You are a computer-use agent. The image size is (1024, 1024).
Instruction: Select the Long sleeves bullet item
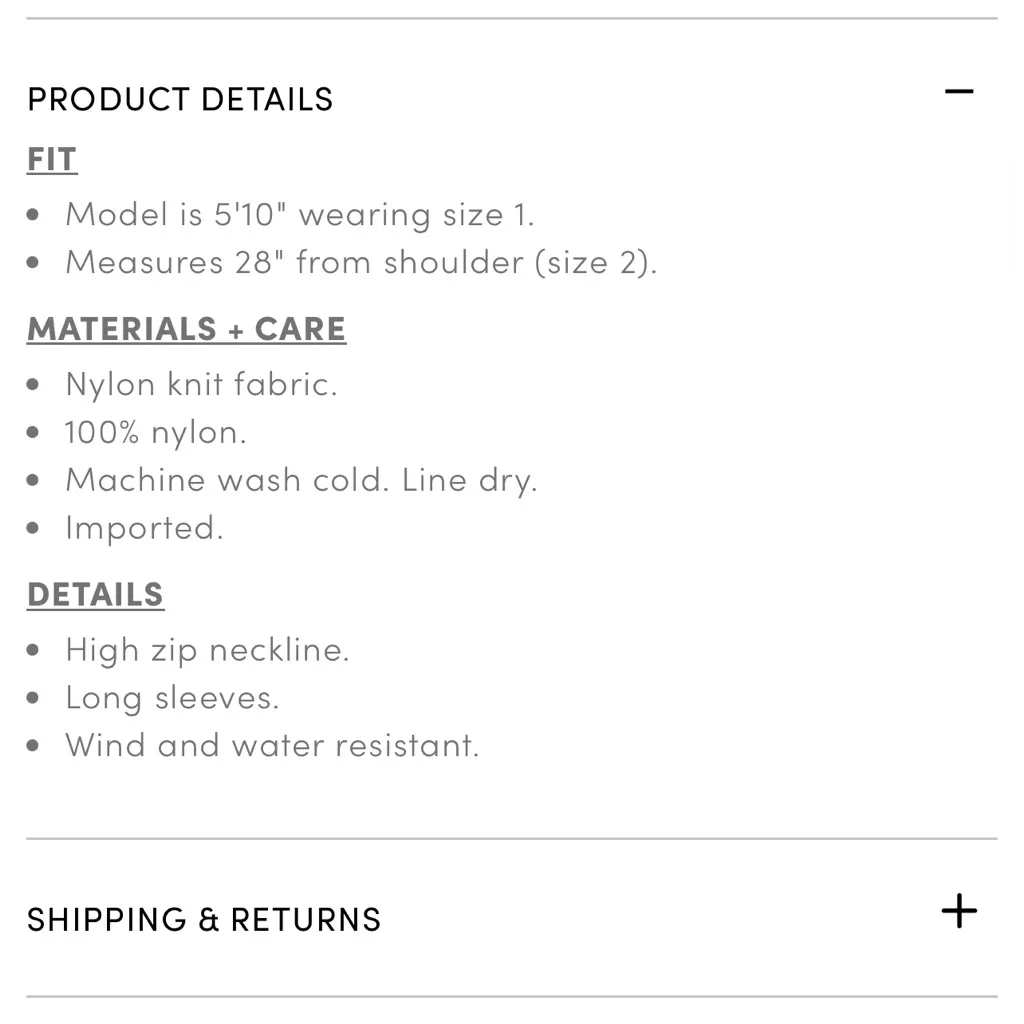tap(172, 697)
